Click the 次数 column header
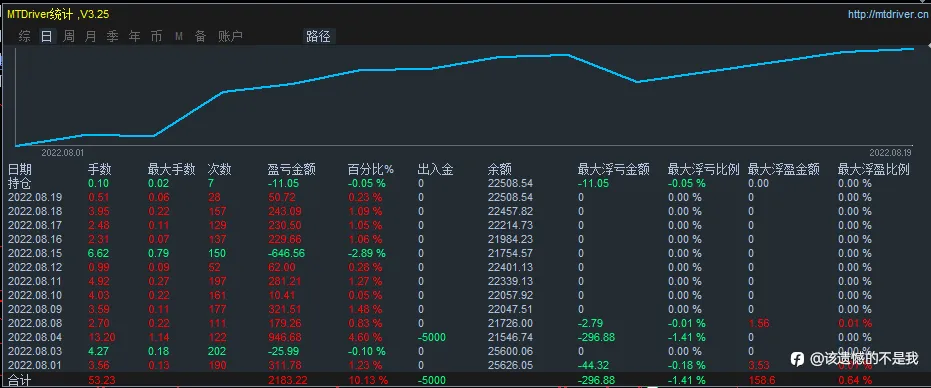 (219, 170)
